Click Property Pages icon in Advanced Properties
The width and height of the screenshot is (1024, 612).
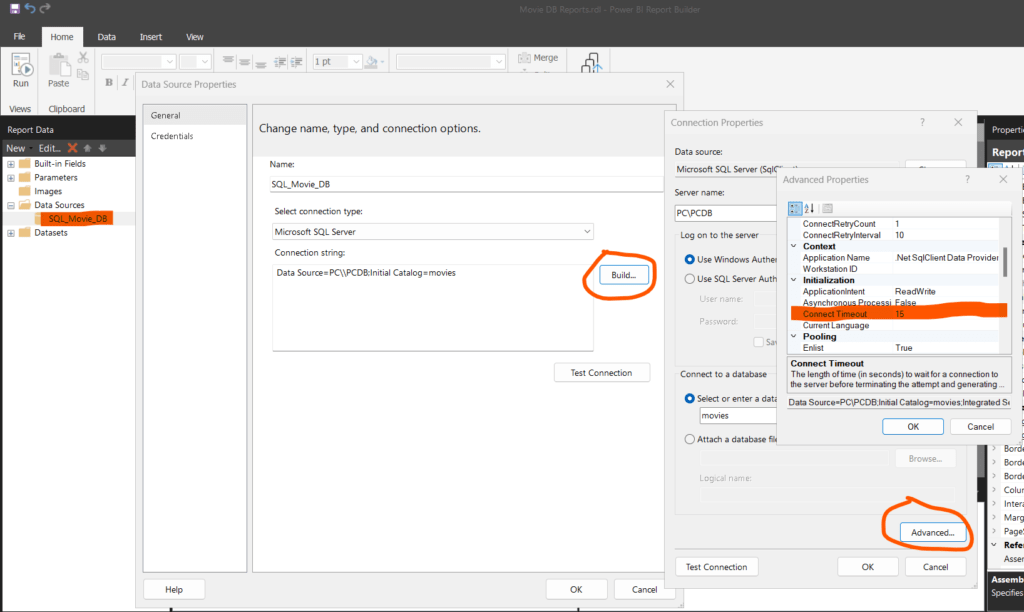coord(827,208)
